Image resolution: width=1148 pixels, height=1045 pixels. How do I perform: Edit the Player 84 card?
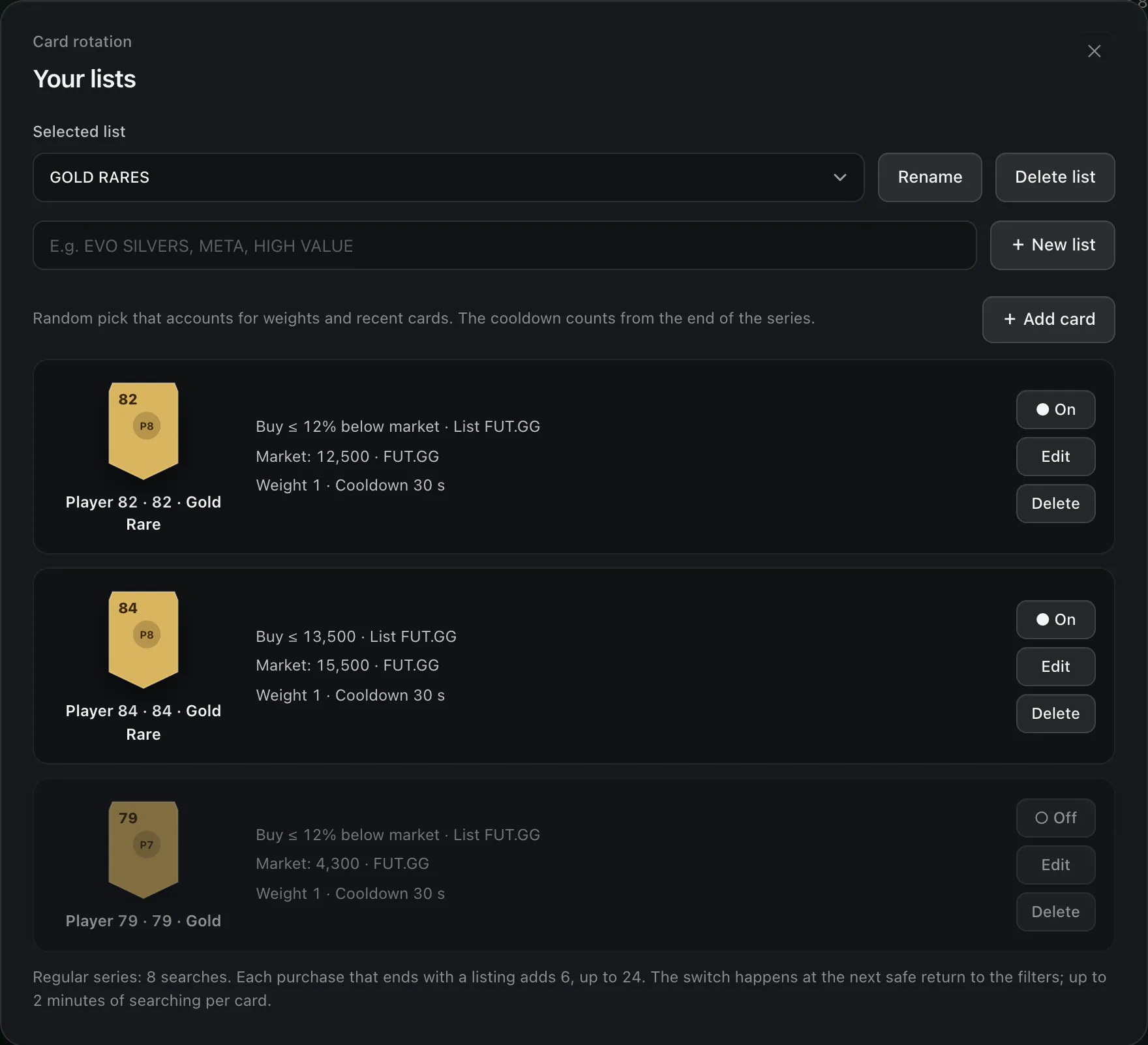[1055, 667]
